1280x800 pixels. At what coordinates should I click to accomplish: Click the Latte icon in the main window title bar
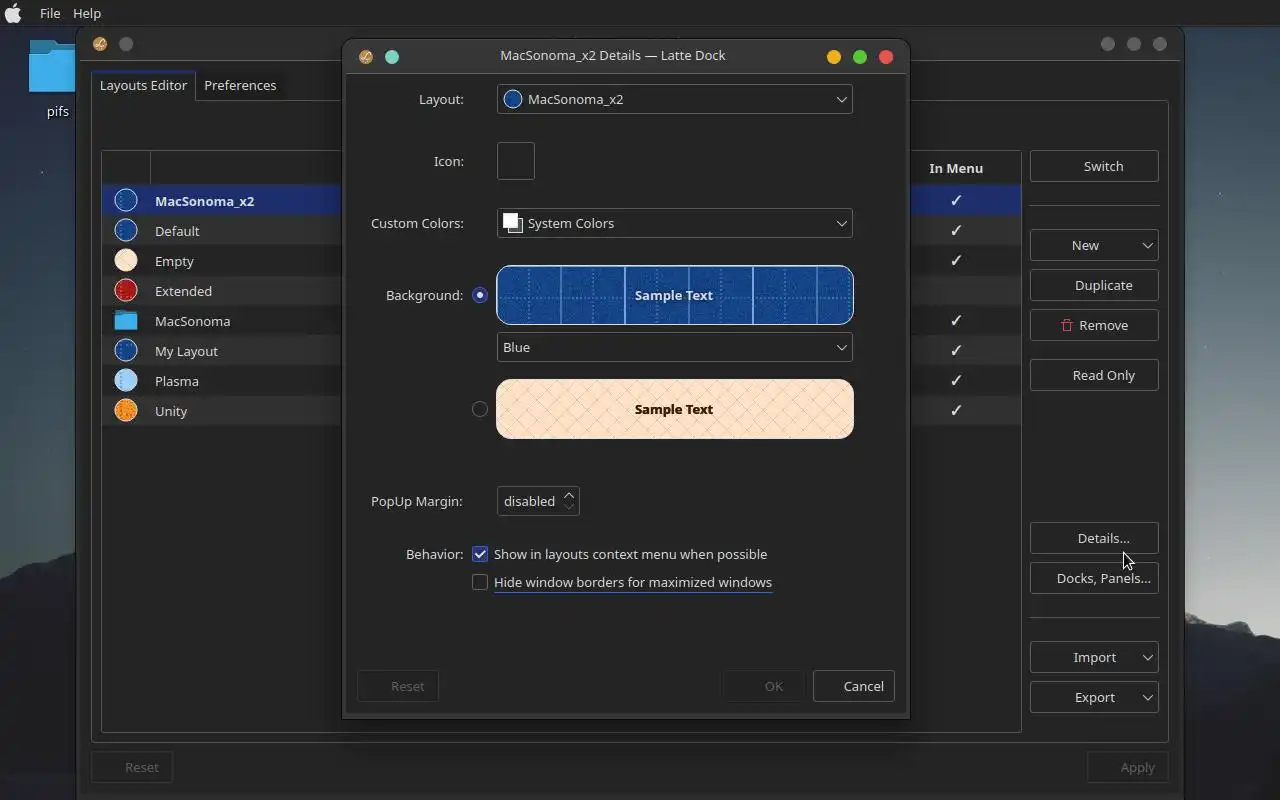coord(100,44)
